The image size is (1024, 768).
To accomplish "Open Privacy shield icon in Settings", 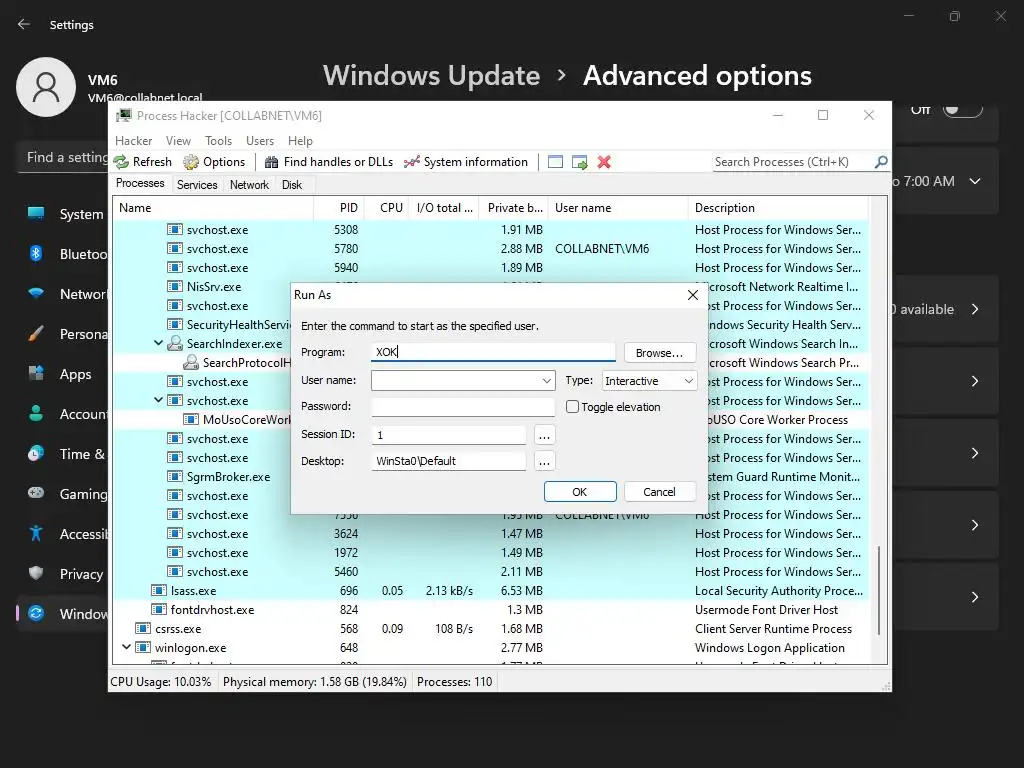I will [36, 573].
